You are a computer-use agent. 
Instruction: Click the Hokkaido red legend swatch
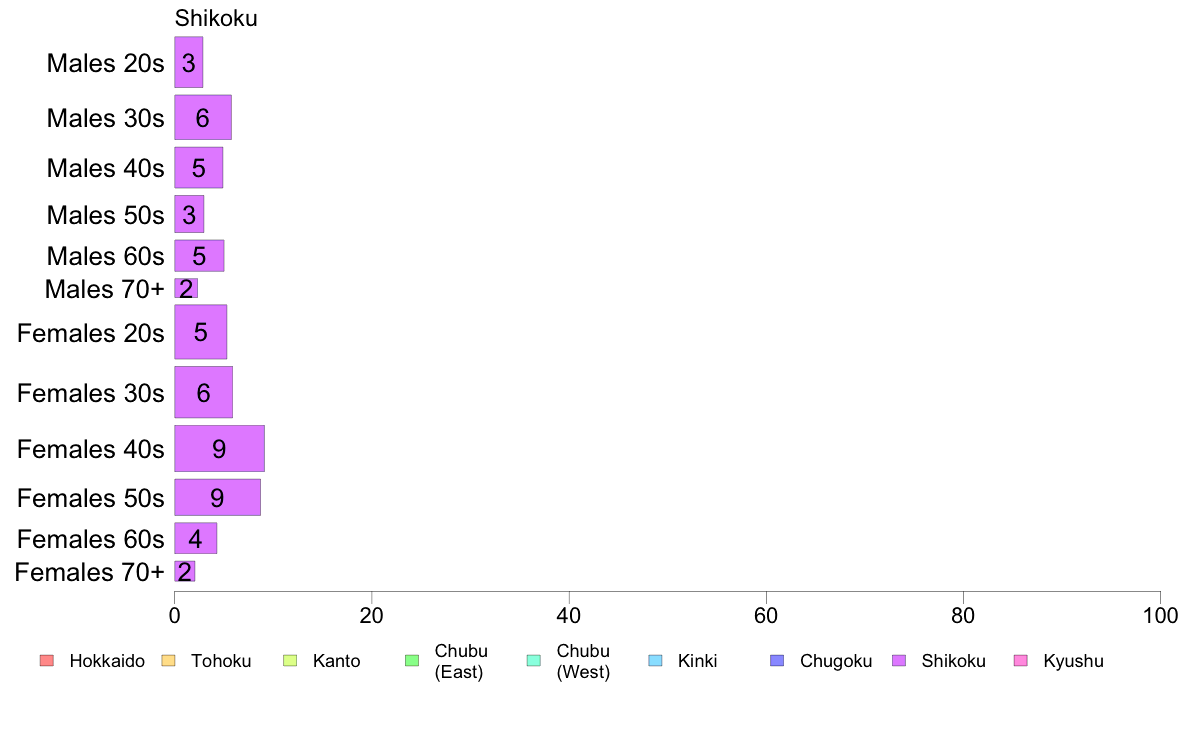point(47,661)
